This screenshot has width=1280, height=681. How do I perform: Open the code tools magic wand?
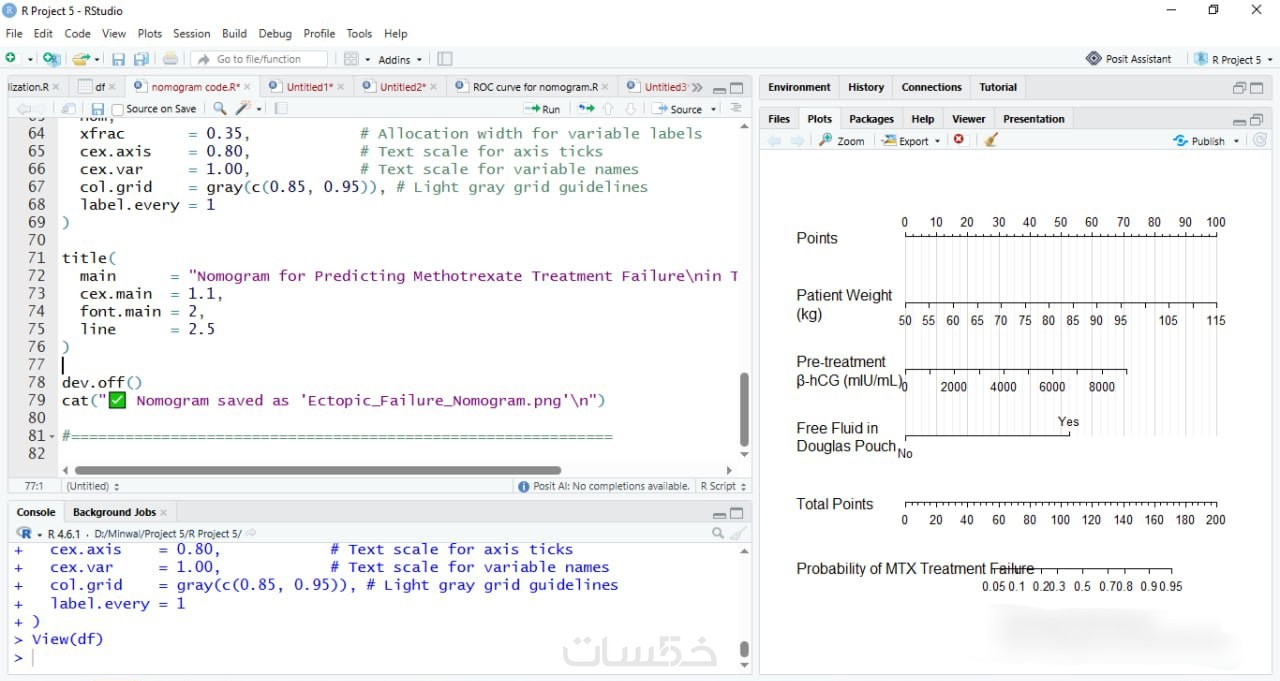243,109
